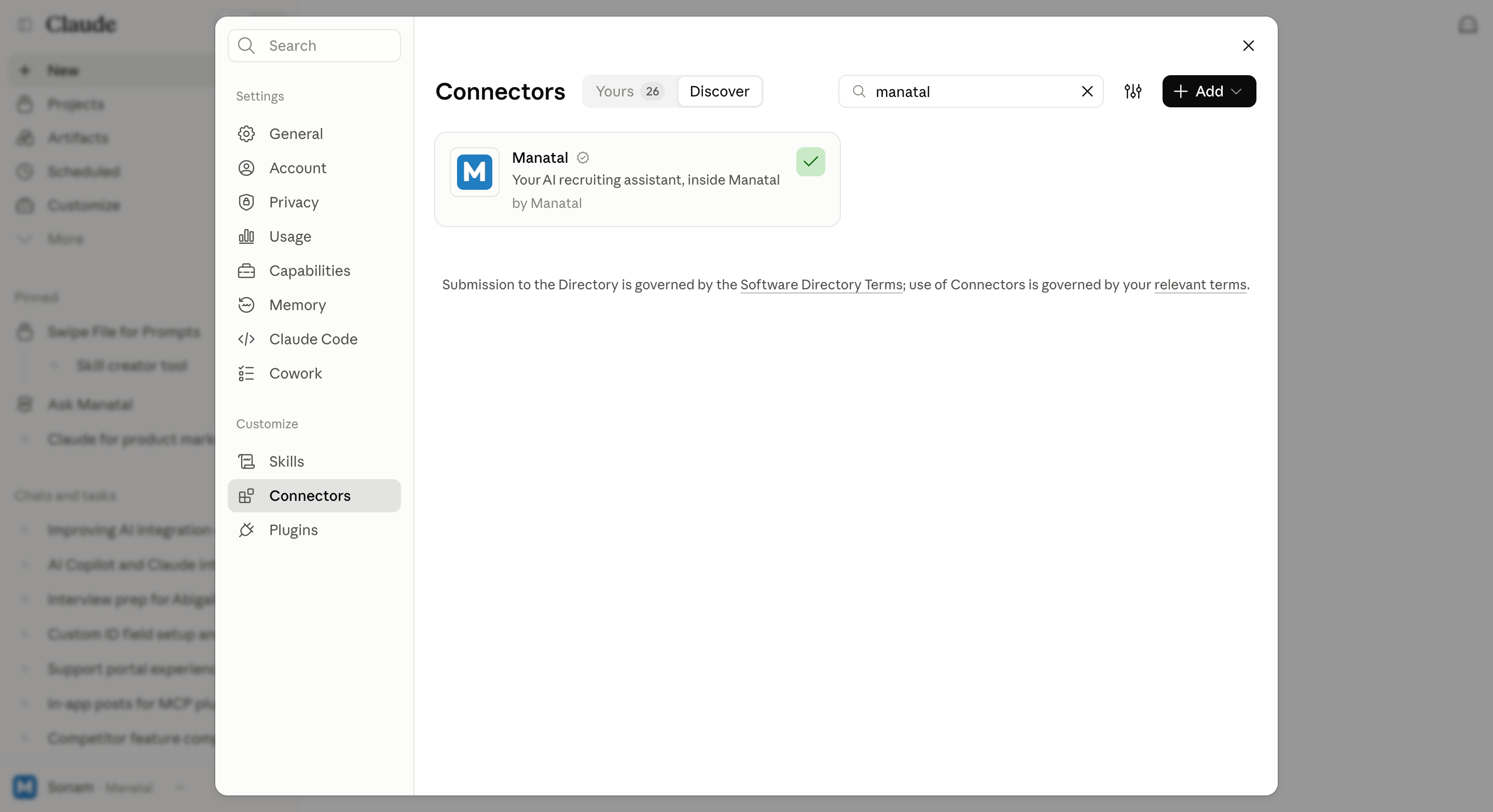Open the Skills scroll icon
Image resolution: width=1493 pixels, height=812 pixels.
(x=246, y=461)
